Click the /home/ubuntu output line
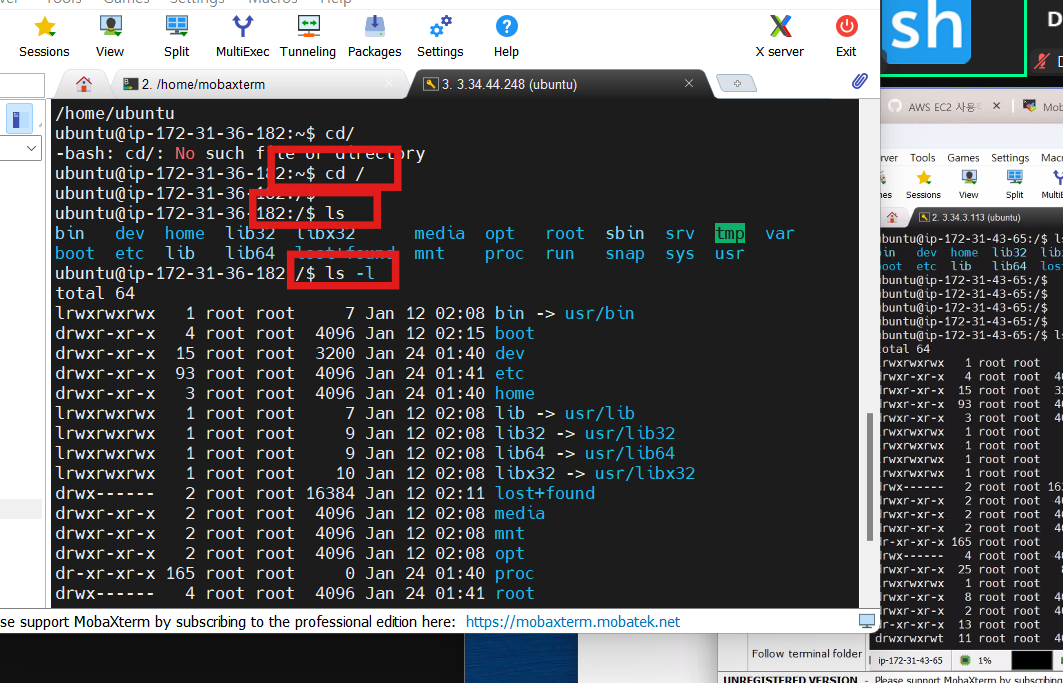 click(115, 113)
